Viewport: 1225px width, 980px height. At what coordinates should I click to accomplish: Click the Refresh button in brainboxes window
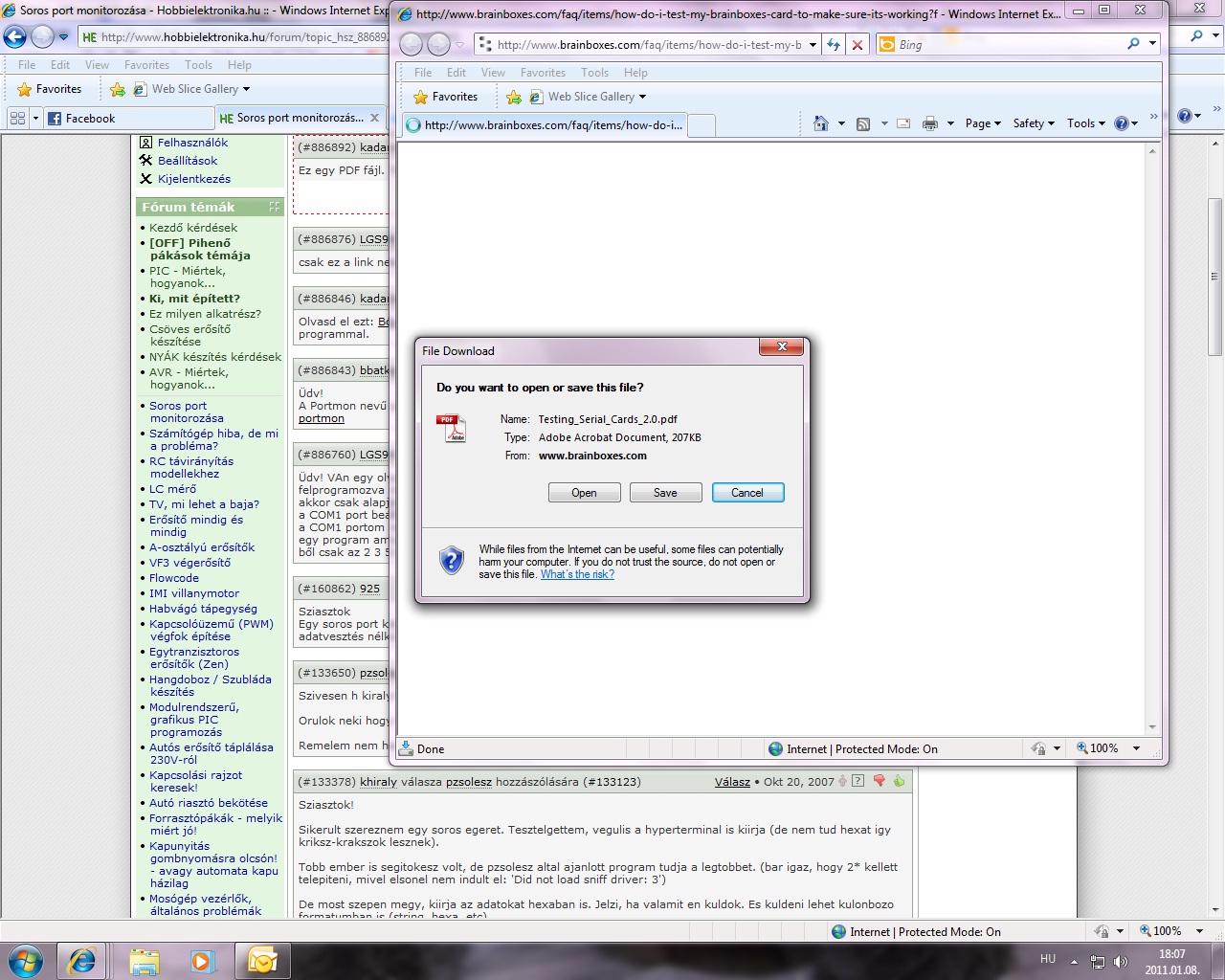834,44
